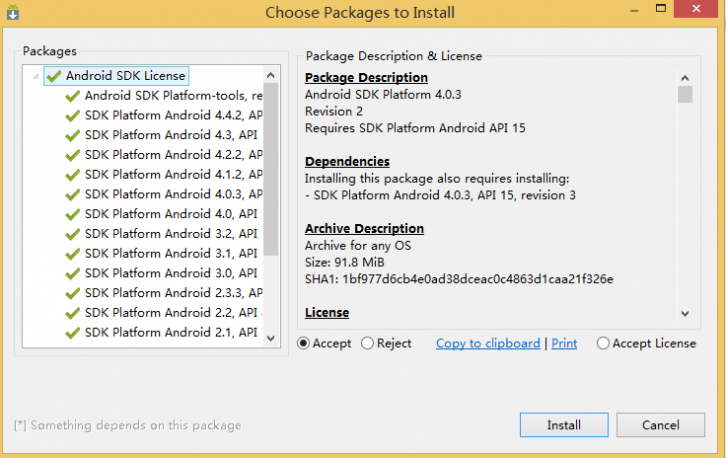726x458 pixels.
Task: Click checkmark icon for SDK Platform Android 4.4.2
Action: [x=73, y=116]
